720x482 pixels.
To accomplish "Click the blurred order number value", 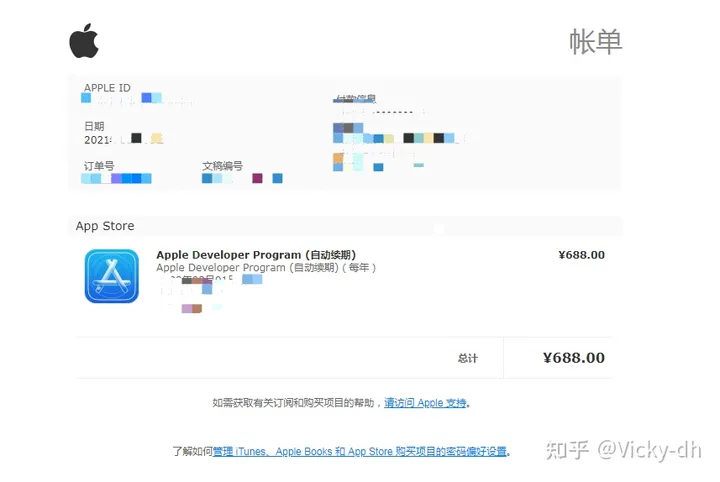I will tap(117, 179).
